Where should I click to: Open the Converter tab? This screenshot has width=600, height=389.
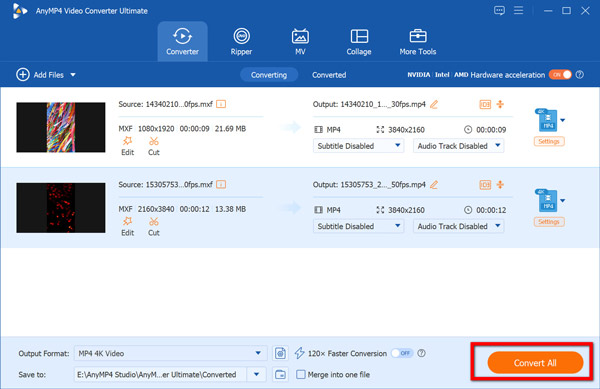click(183, 41)
